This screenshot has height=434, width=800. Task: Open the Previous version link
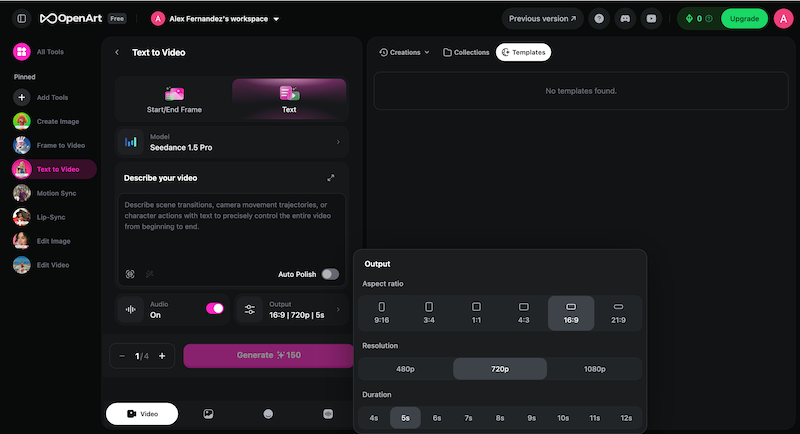[542, 18]
